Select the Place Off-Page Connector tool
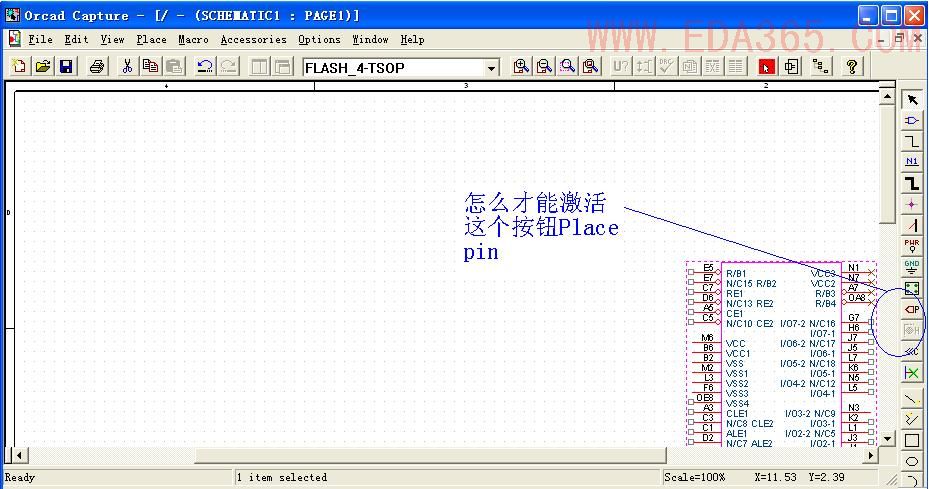The height and width of the screenshot is (489, 929). 912,351
